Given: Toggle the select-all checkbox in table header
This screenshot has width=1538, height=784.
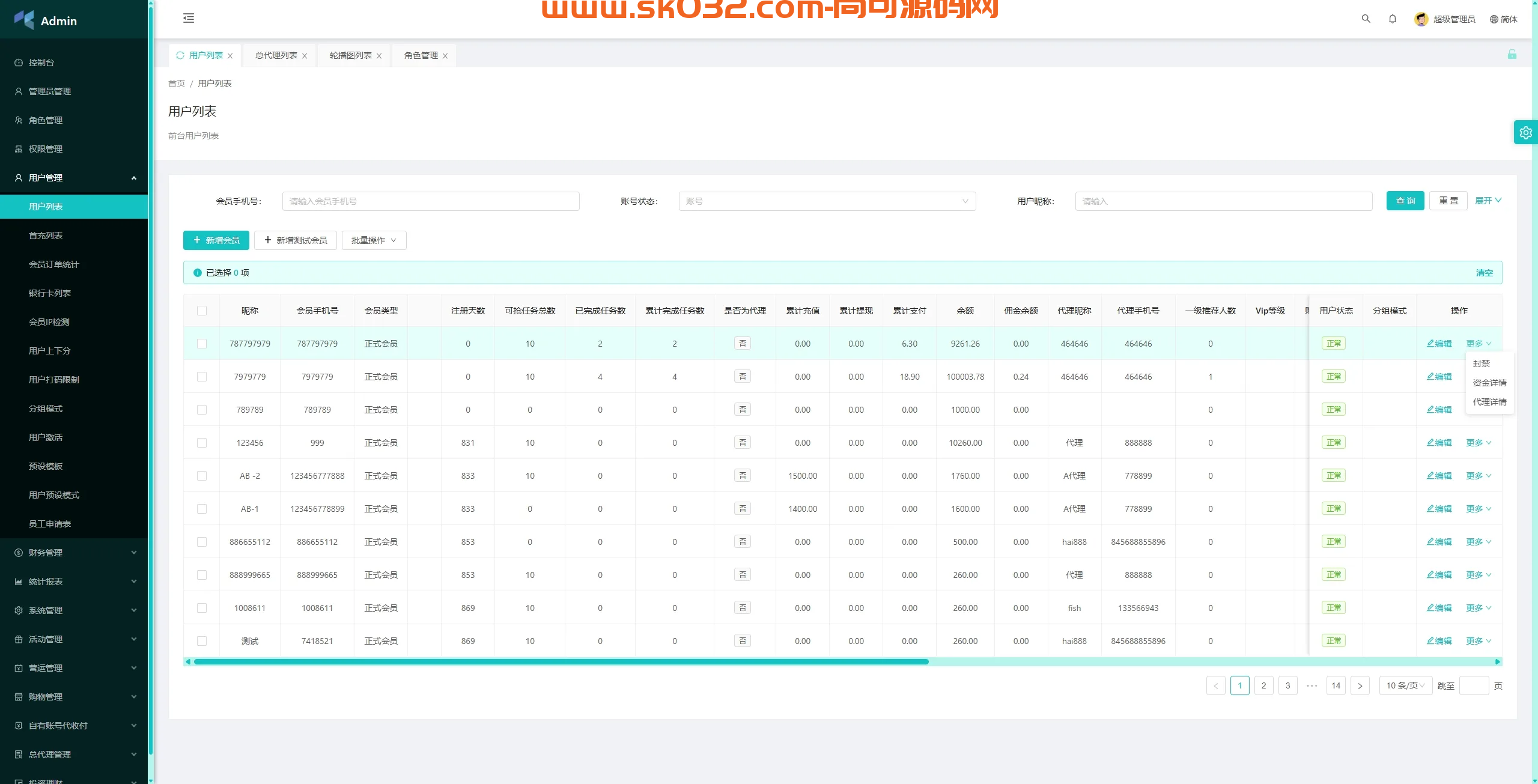Looking at the screenshot, I should [202, 311].
